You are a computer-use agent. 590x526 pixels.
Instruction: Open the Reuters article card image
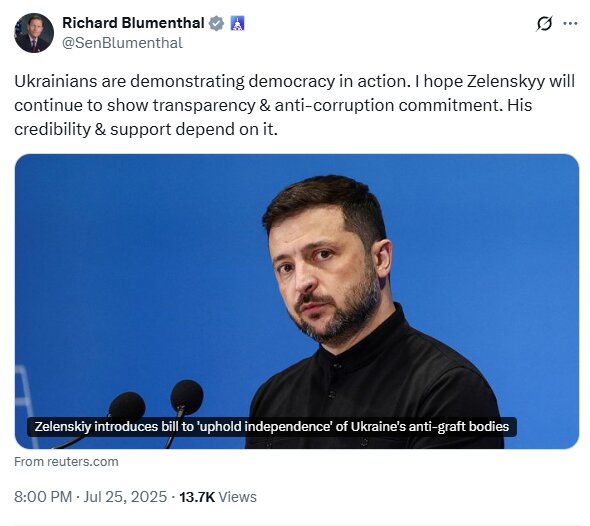(297, 301)
